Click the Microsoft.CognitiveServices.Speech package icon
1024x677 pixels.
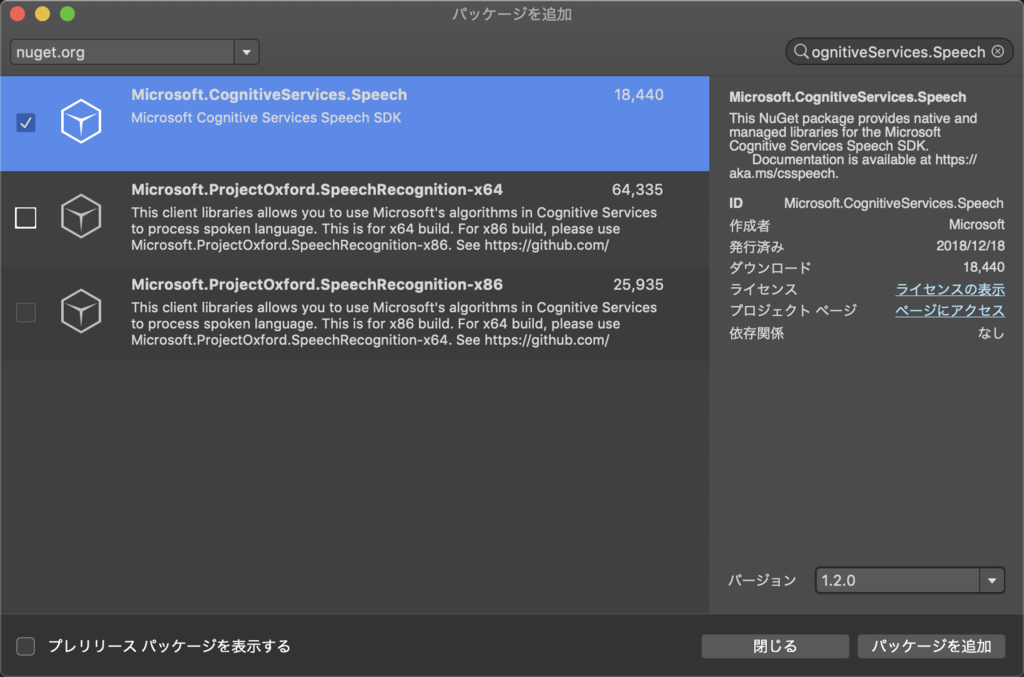(80, 121)
